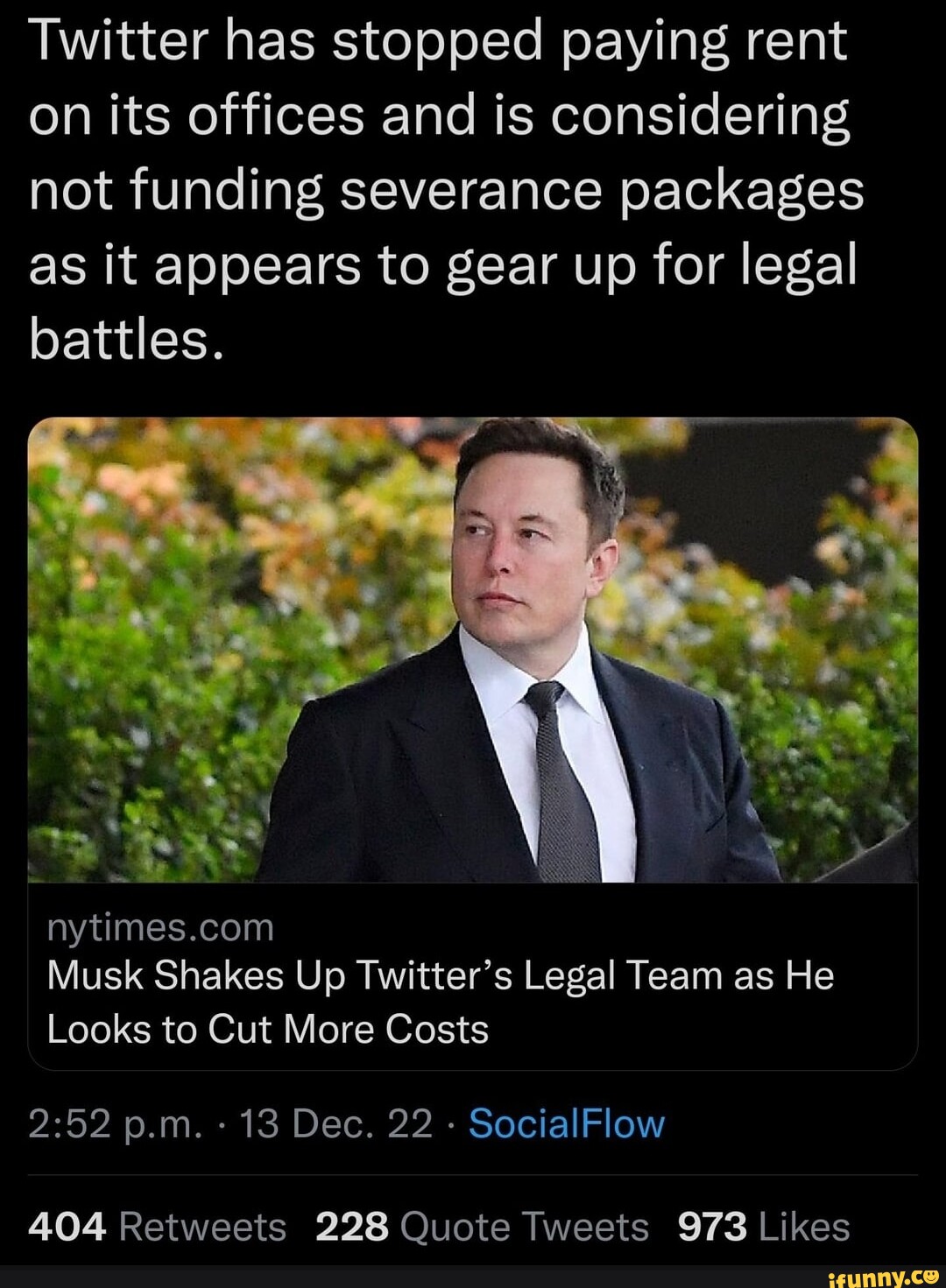Open the 'Musk Shakes Up Twitter's Legal Team' headline
The width and height of the screenshot is (946, 1288).
(x=440, y=975)
